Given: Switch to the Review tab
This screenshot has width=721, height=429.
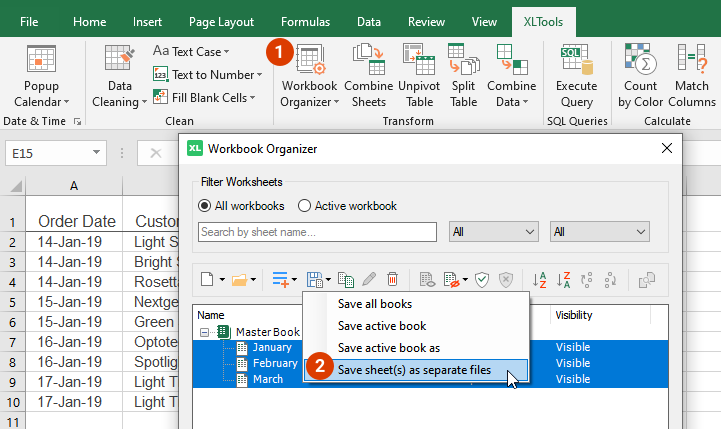Looking at the screenshot, I should pyautogui.click(x=426, y=22).
